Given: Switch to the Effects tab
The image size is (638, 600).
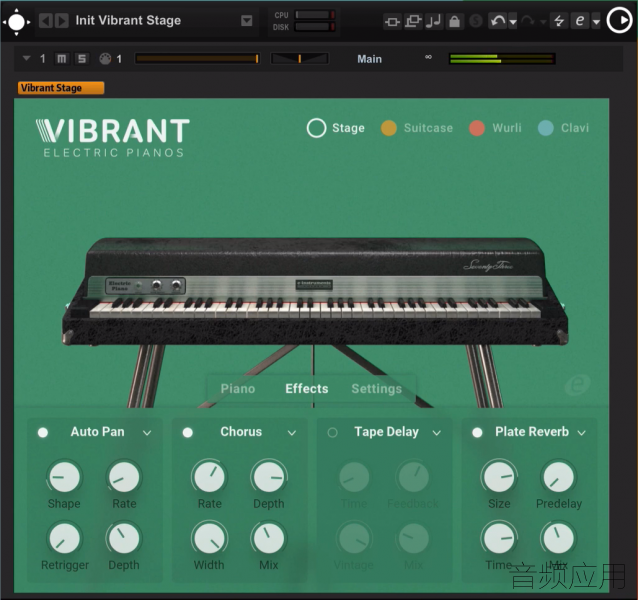Looking at the screenshot, I should click(307, 388).
